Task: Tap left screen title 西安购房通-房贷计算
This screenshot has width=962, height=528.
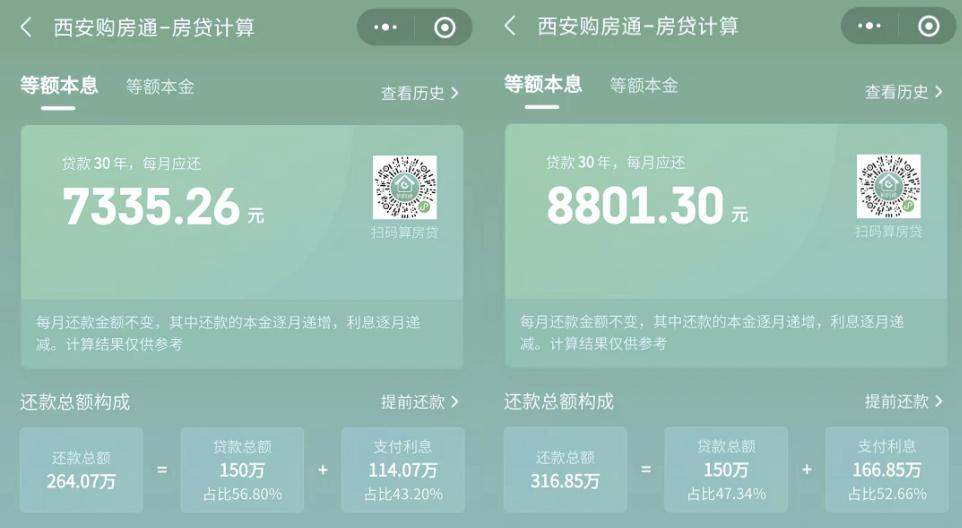Action: (x=154, y=28)
